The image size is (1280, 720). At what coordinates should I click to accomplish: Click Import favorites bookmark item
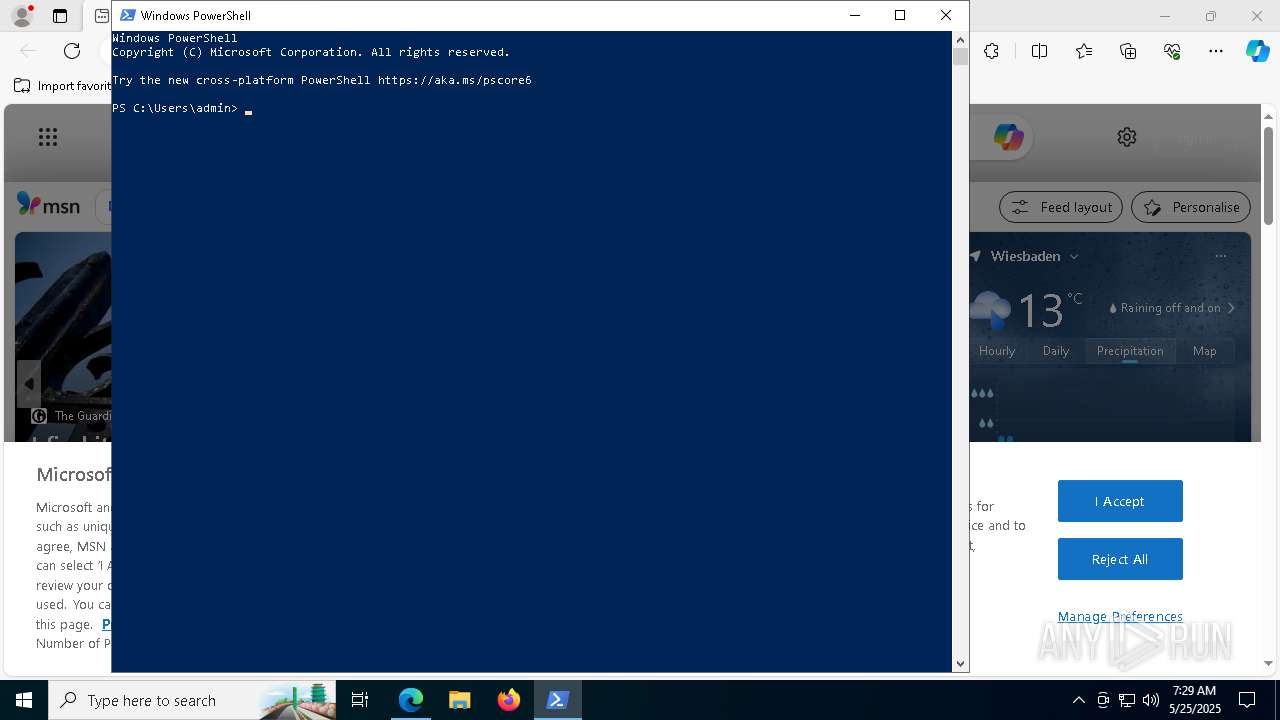click(62, 86)
